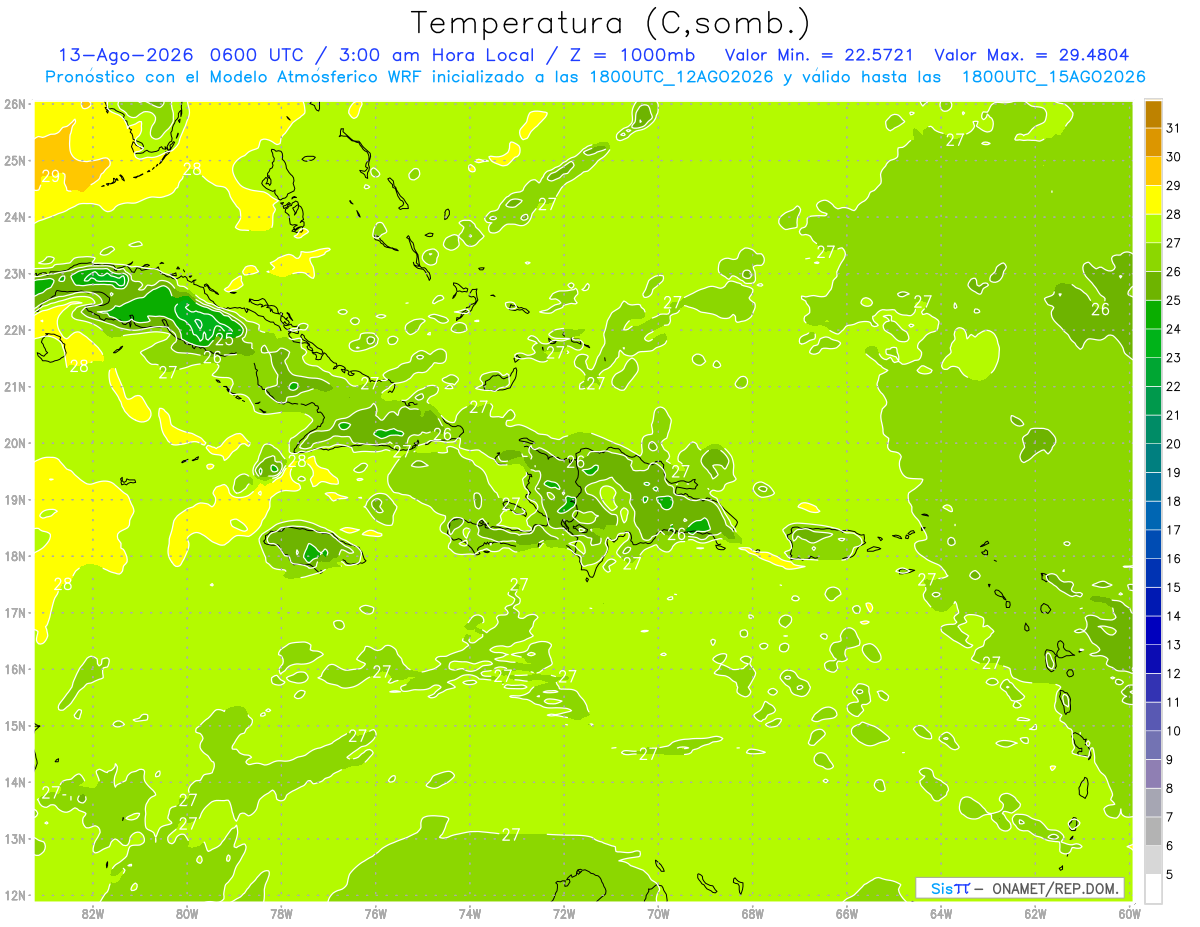Click the color scale tick label 5
The height and width of the screenshot is (927, 1200).
pyautogui.click(x=1170, y=875)
